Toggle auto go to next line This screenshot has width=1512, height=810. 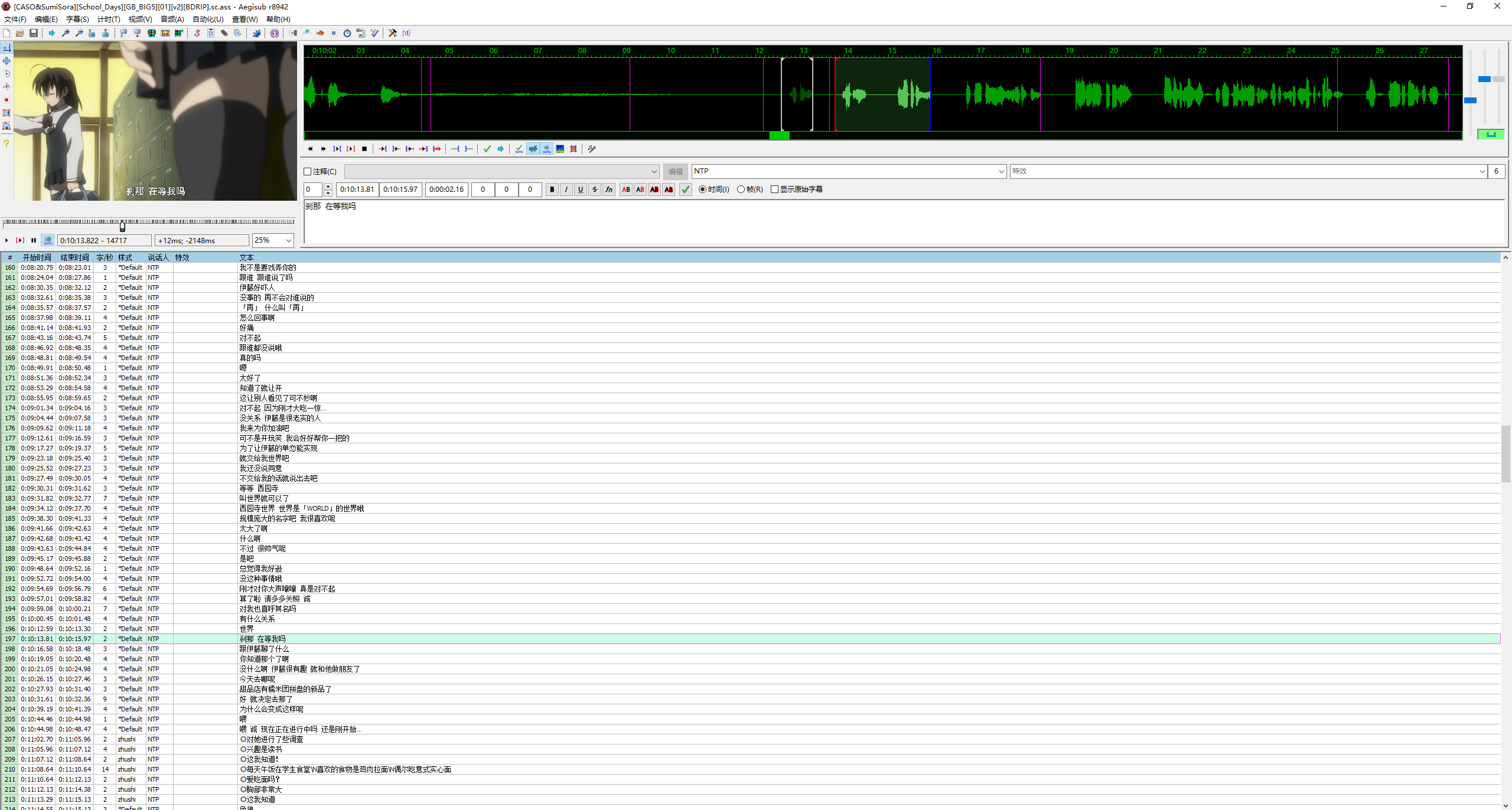click(x=533, y=149)
